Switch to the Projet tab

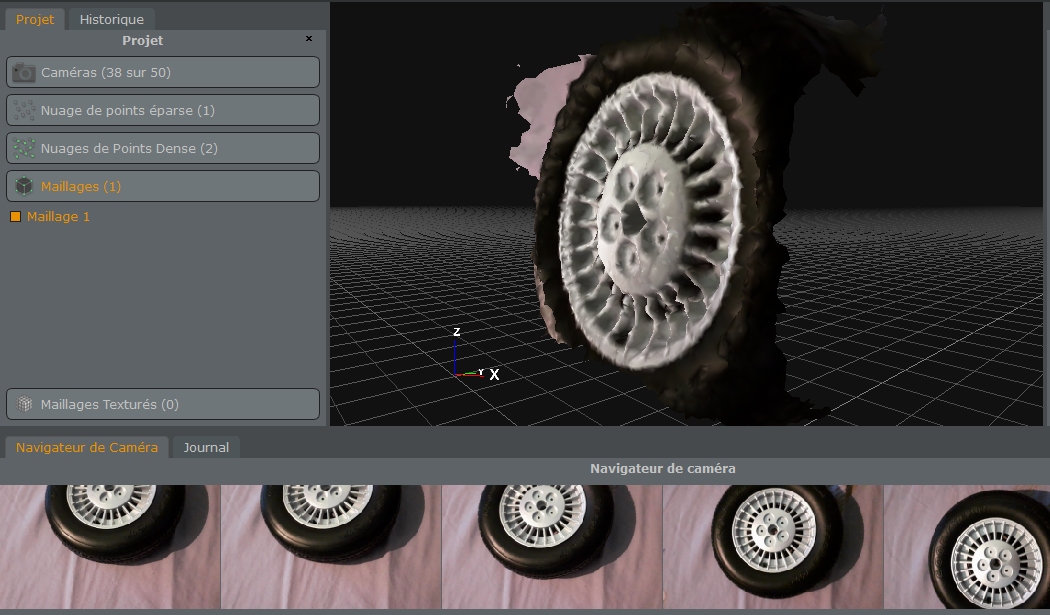coord(35,19)
